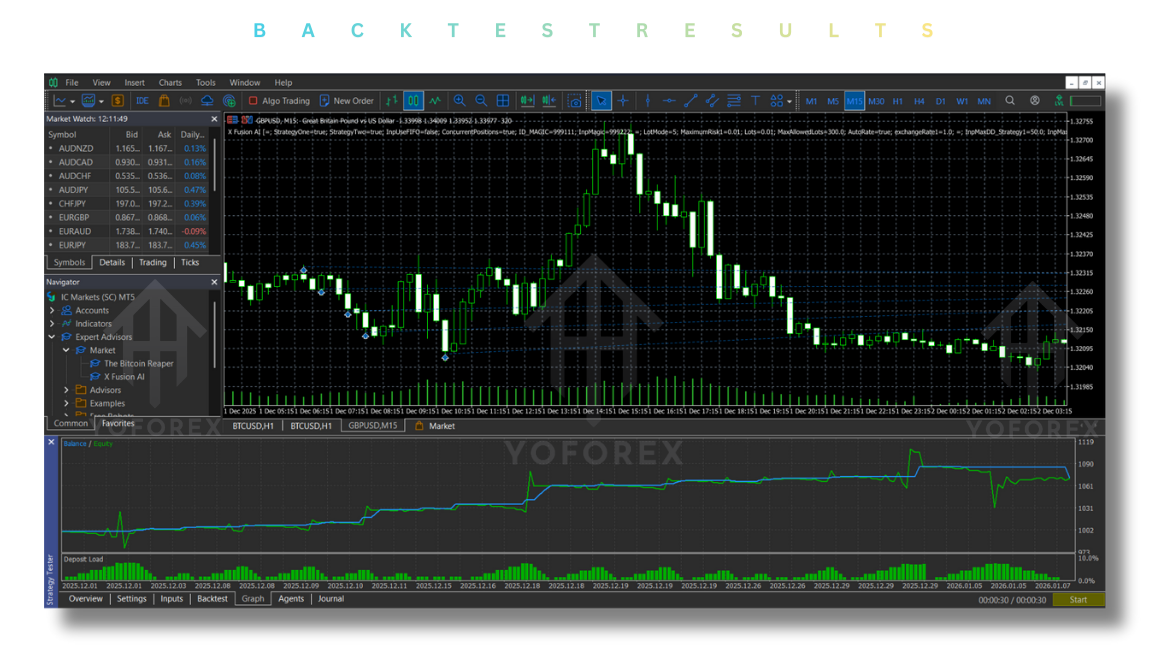Open the objects shapes dropdown arrow
This screenshot has width=1167, height=669.
(x=789, y=102)
